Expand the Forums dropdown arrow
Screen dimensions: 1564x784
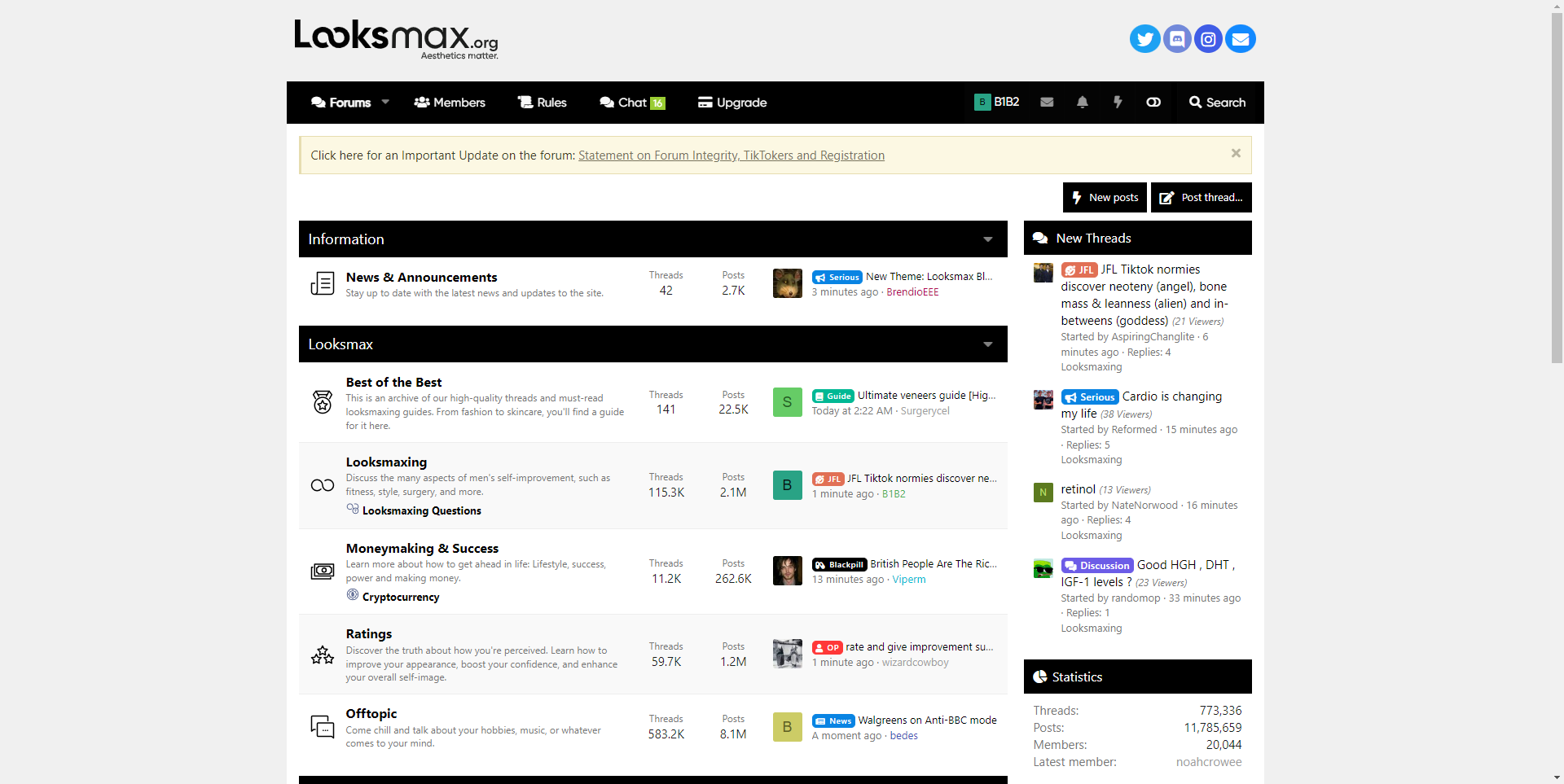click(385, 103)
